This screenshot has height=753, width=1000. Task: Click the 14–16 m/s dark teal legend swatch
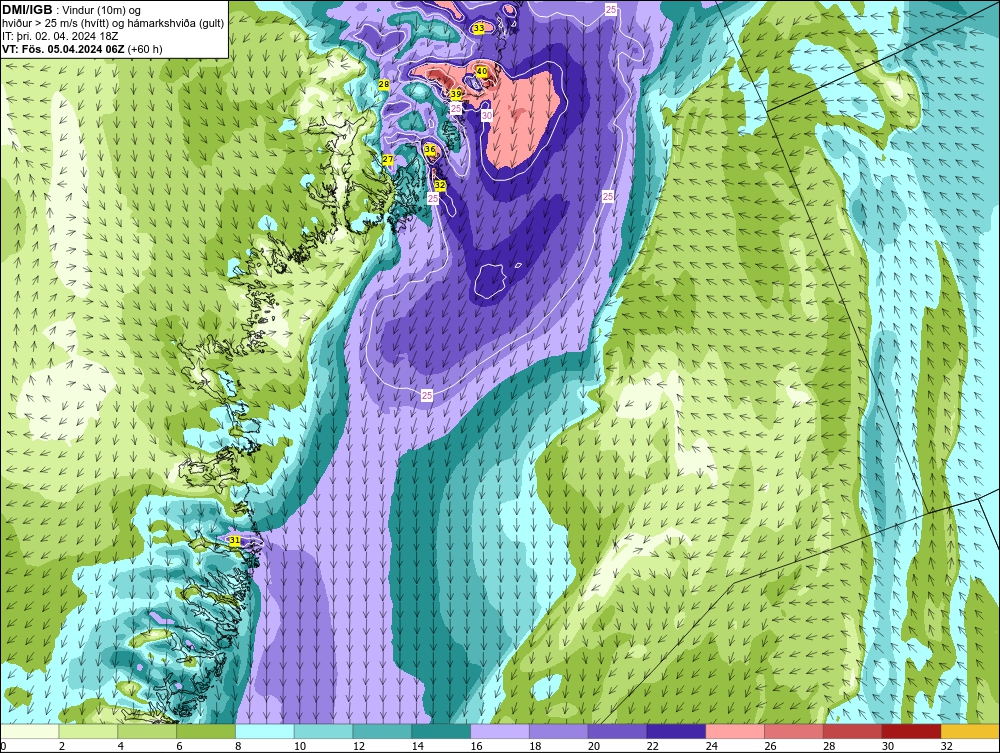click(441, 731)
